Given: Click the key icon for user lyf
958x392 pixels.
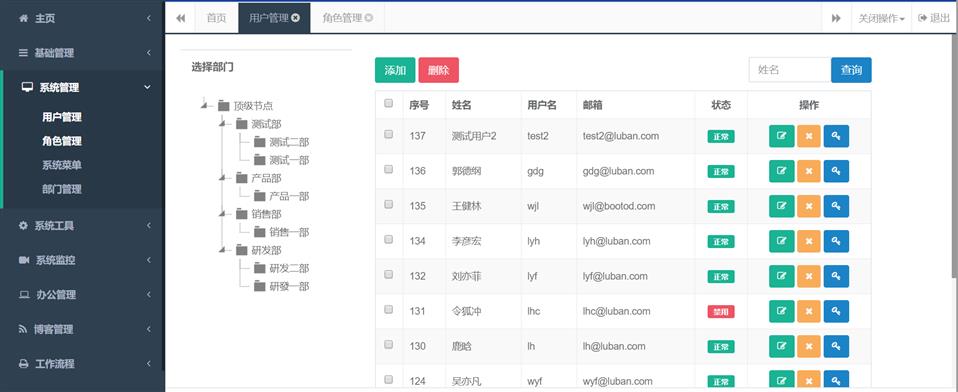Looking at the screenshot, I should tap(836, 277).
